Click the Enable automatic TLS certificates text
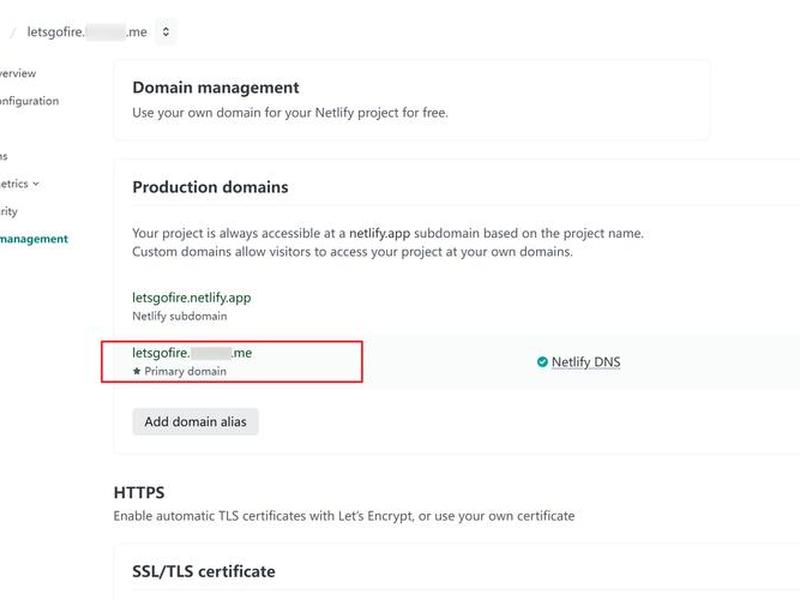 coord(344,516)
